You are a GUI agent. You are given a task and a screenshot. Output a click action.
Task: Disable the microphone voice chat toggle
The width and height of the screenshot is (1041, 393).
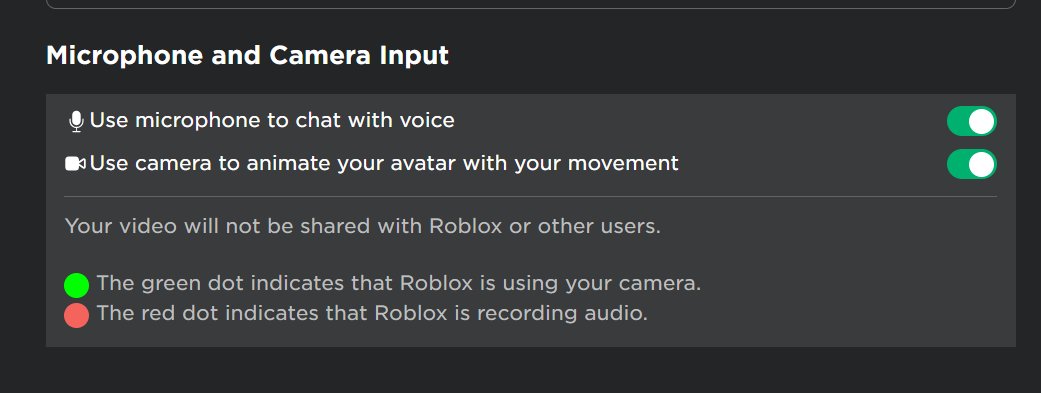pos(971,121)
